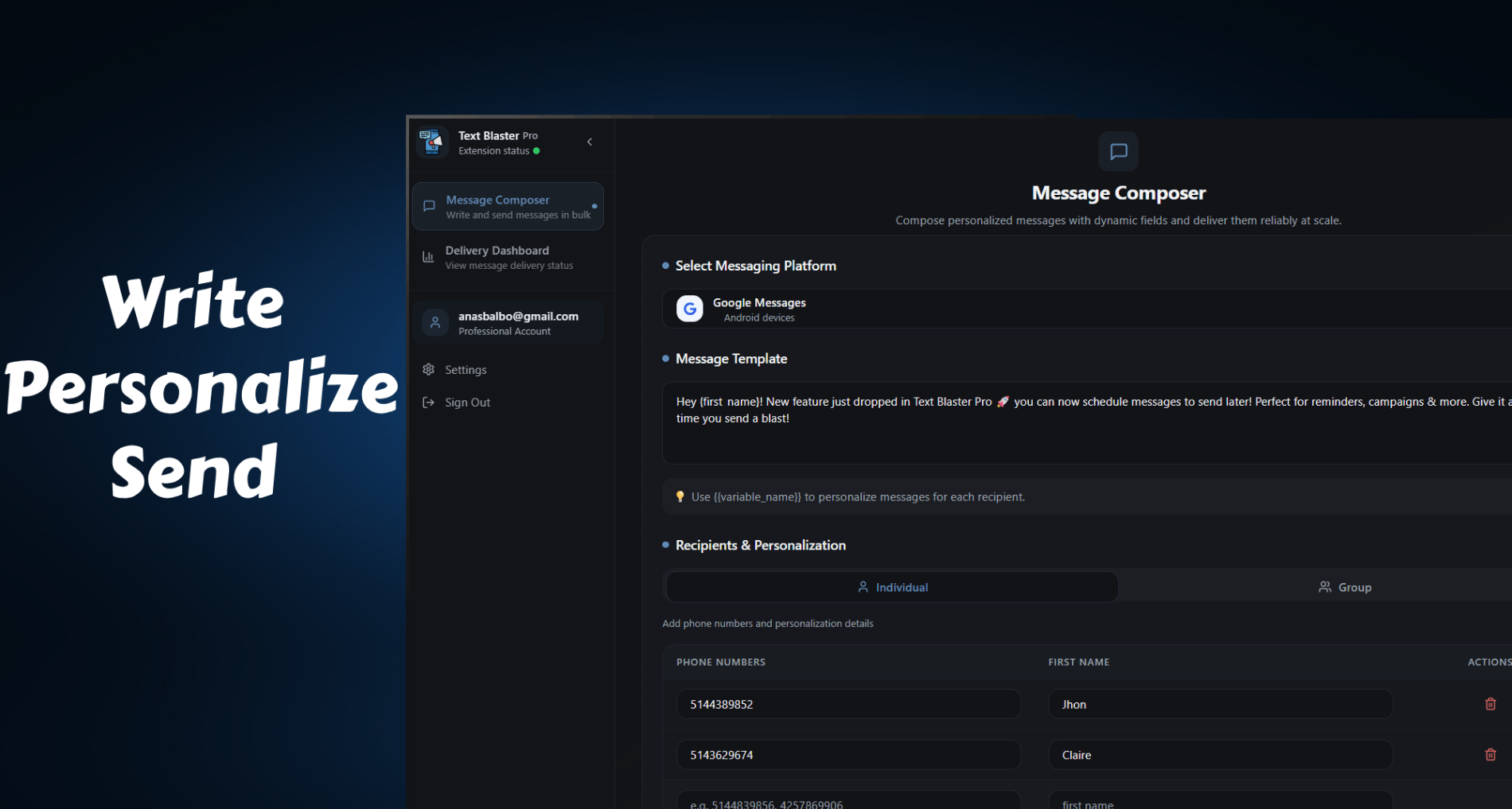This screenshot has height=809, width=1512.
Task: Click the 'Use {{variable_name}}' personalization hint text
Action: pyautogui.click(x=858, y=497)
